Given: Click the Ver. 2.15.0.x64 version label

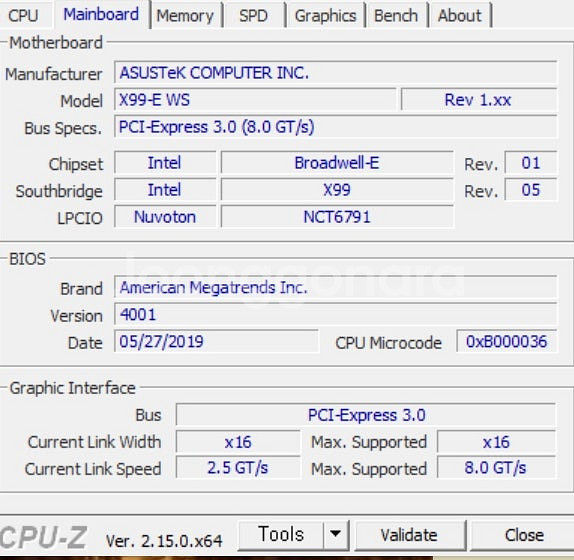Looking at the screenshot, I should coord(164,541).
